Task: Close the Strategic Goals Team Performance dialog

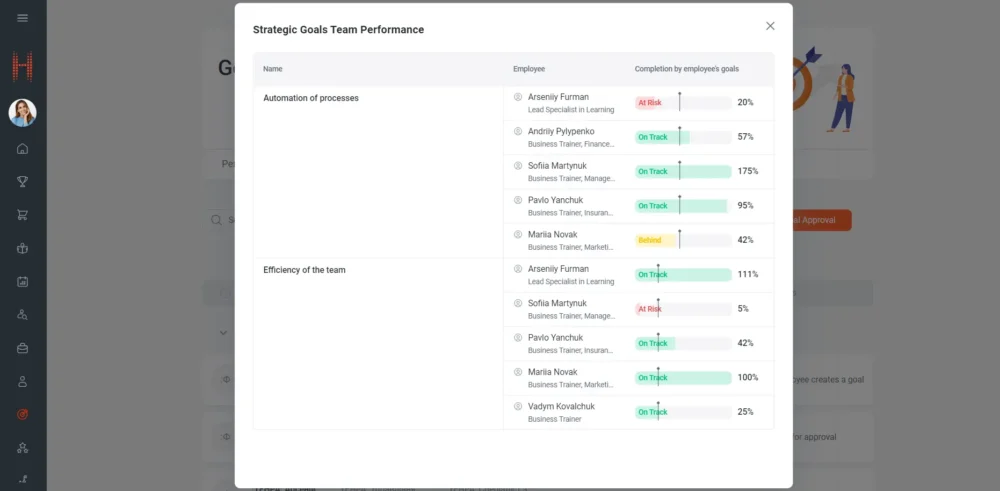Action: pyautogui.click(x=769, y=26)
